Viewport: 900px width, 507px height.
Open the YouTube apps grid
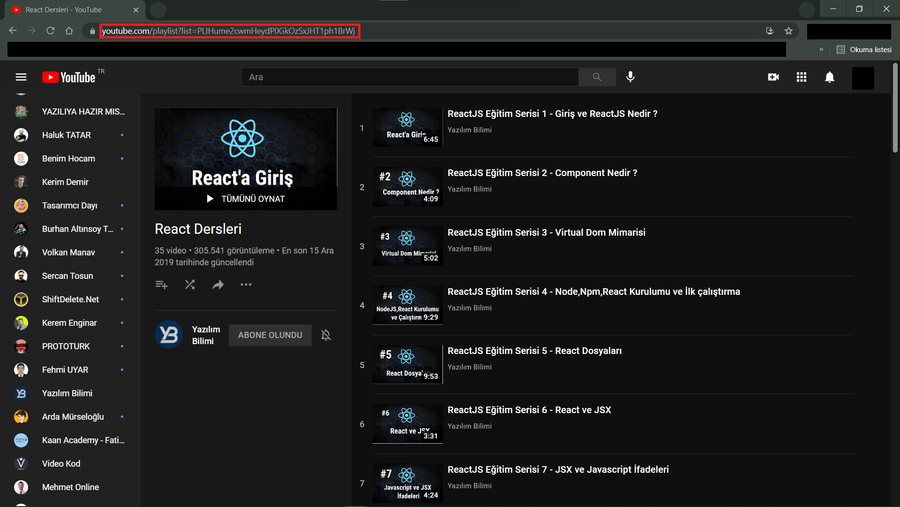pyautogui.click(x=801, y=77)
